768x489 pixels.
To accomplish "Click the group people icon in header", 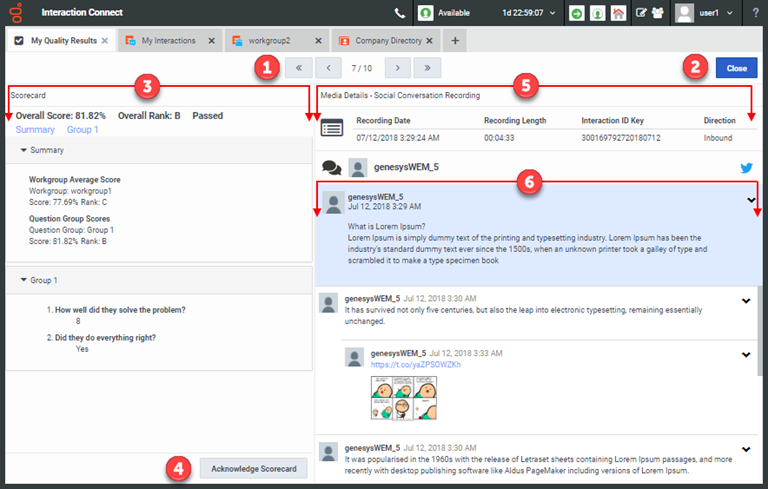I will point(659,14).
